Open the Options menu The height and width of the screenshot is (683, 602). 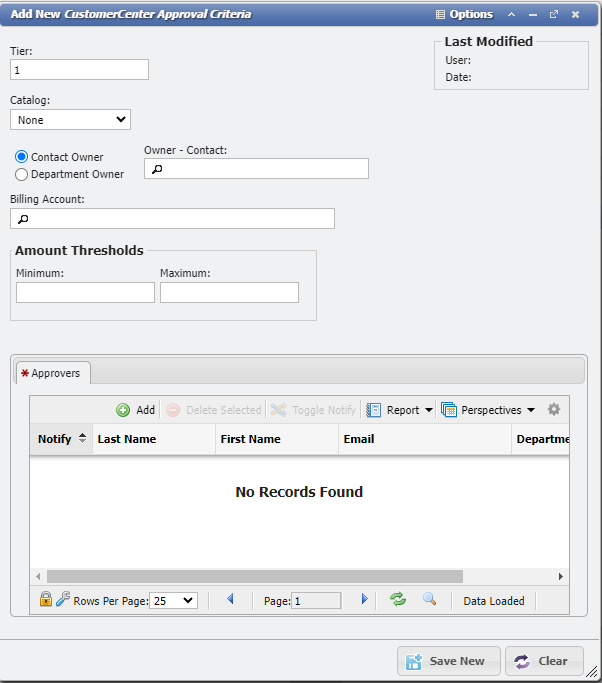point(464,15)
